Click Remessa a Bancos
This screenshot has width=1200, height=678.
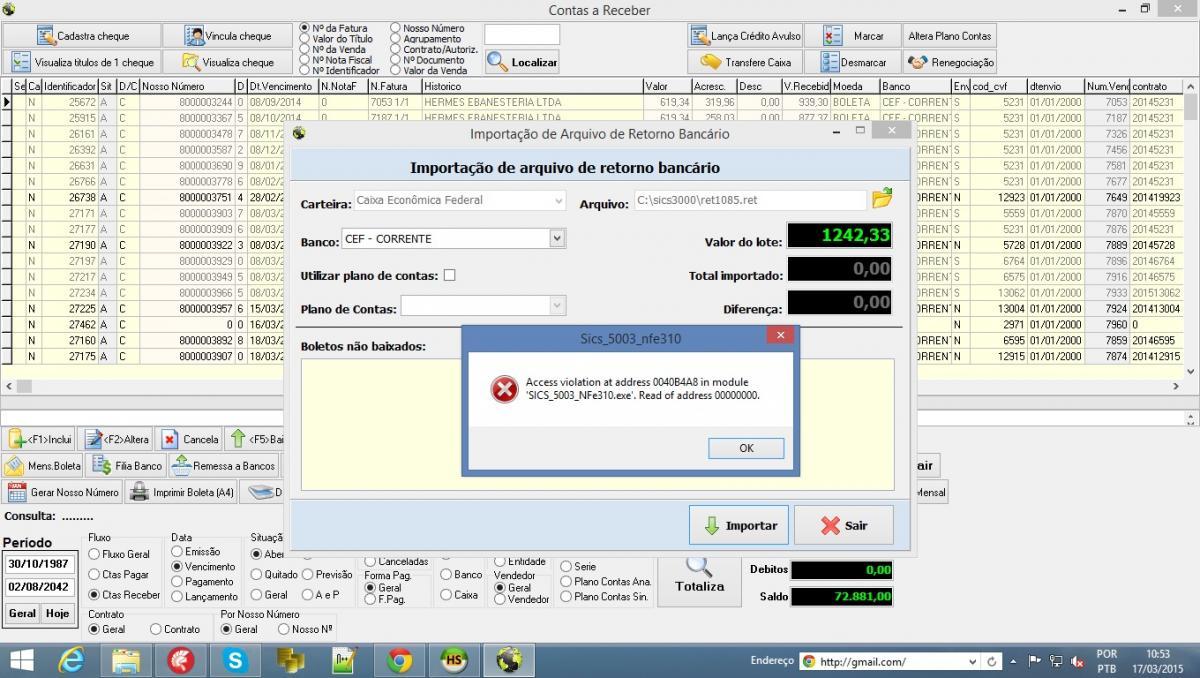[x=223, y=465]
